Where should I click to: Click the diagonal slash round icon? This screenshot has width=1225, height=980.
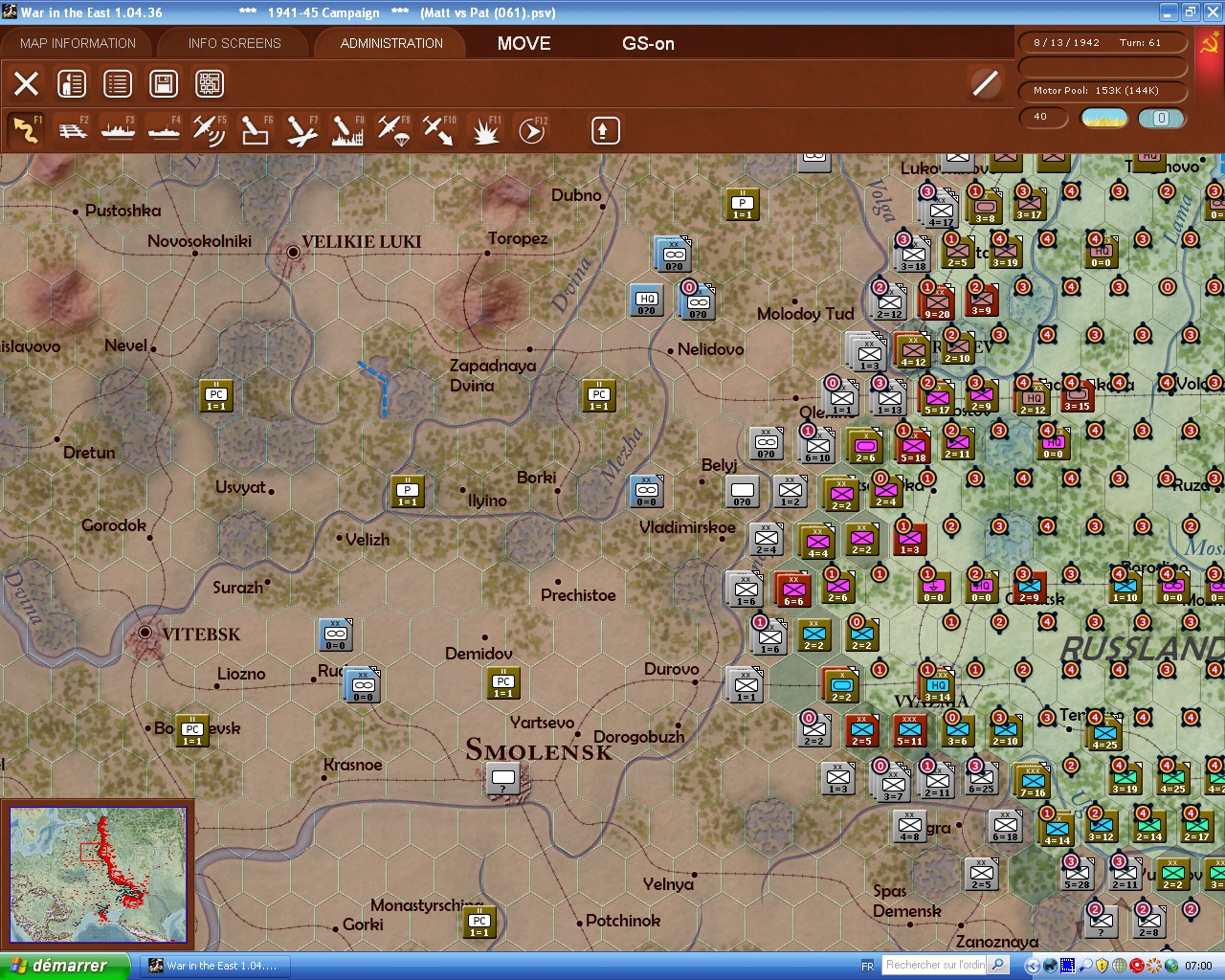click(985, 83)
